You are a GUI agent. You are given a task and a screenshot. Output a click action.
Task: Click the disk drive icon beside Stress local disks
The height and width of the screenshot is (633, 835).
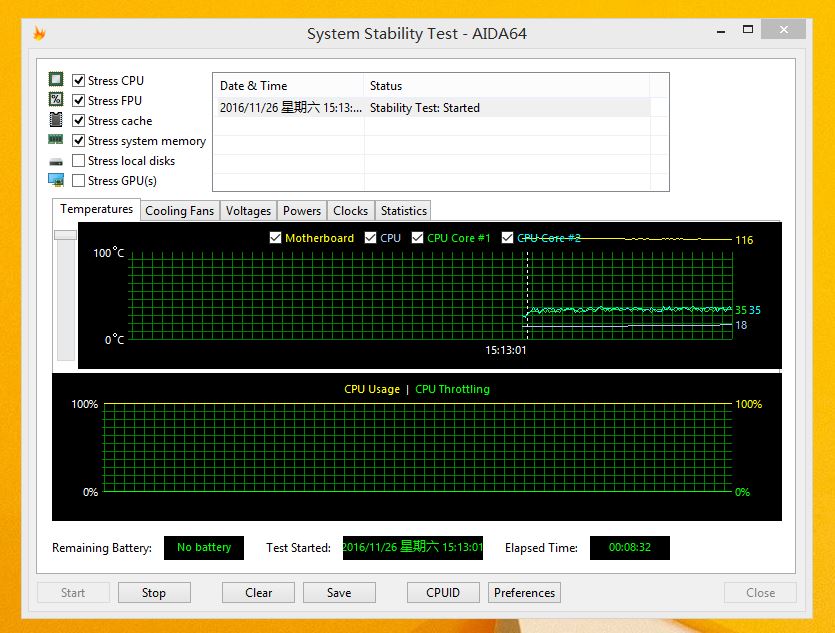pos(56,161)
